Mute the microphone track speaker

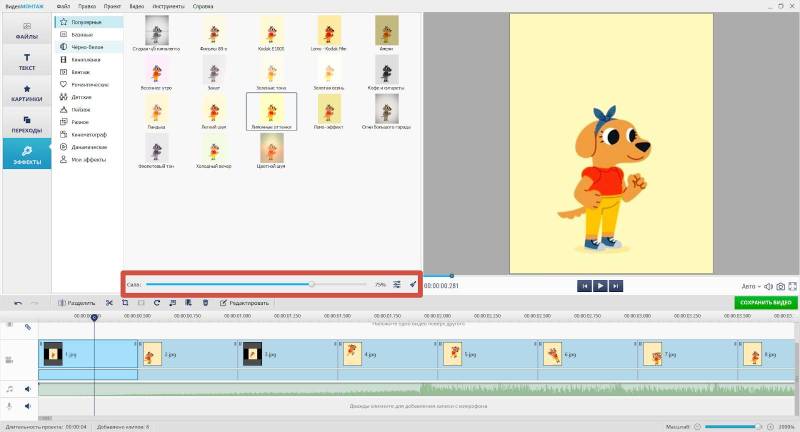[x=28, y=406]
